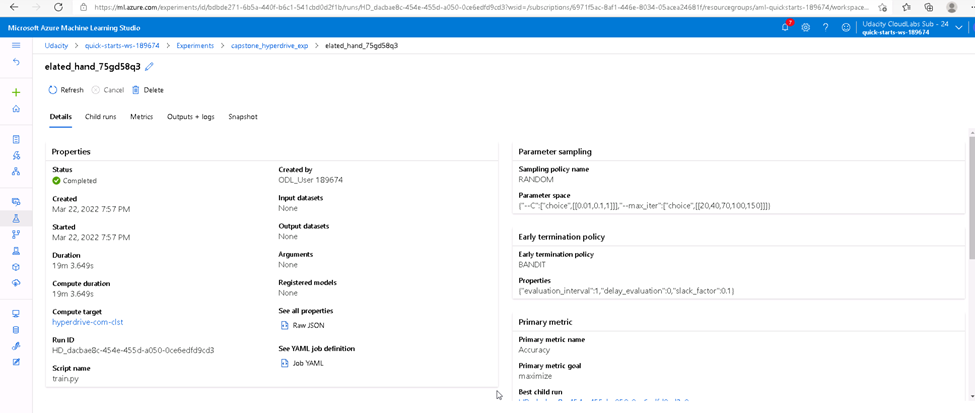The width and height of the screenshot is (975, 413).
Task: Click the BANDIT early termination value
Action: pos(532,264)
